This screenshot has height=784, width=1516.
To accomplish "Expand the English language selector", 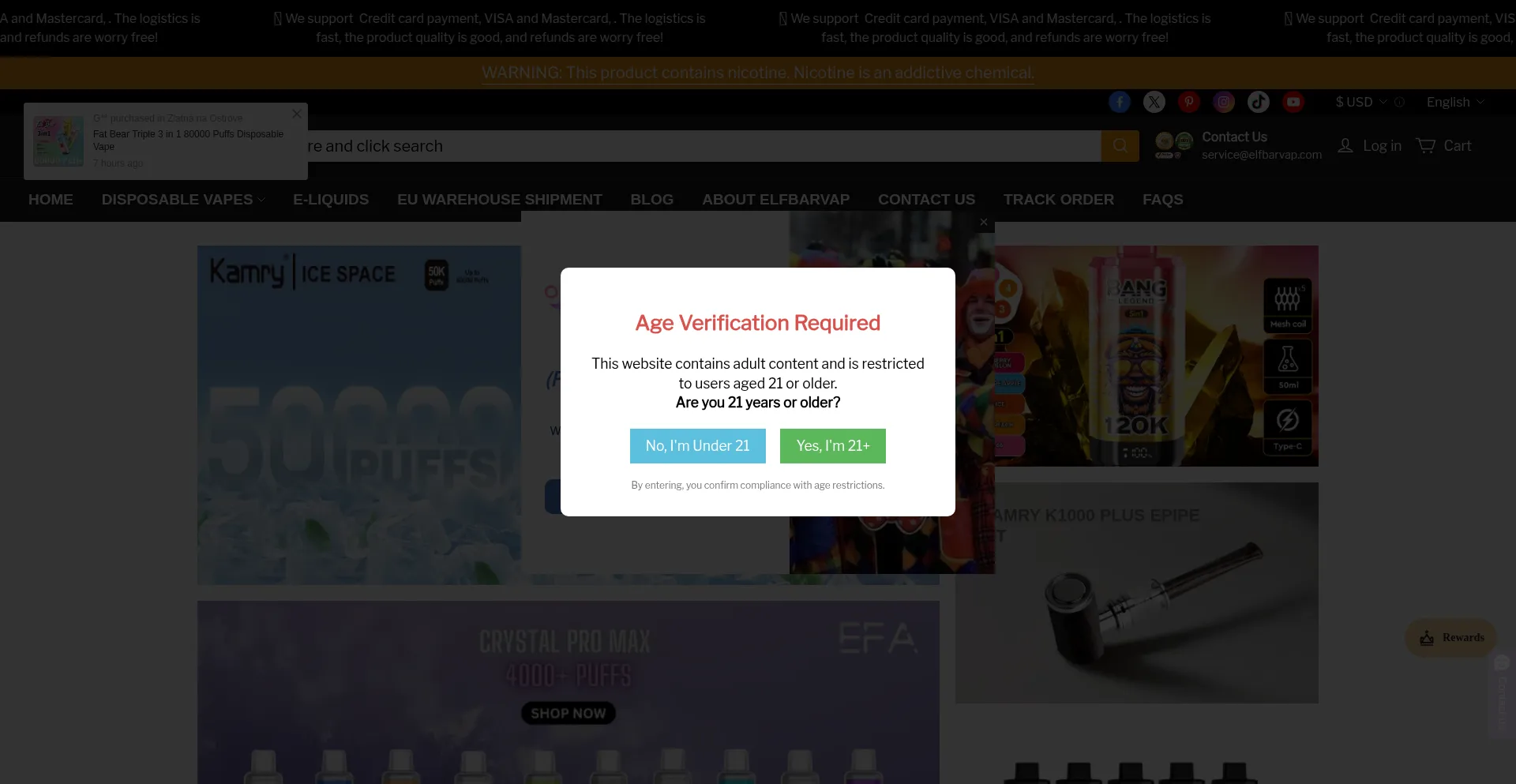I will click(1454, 103).
